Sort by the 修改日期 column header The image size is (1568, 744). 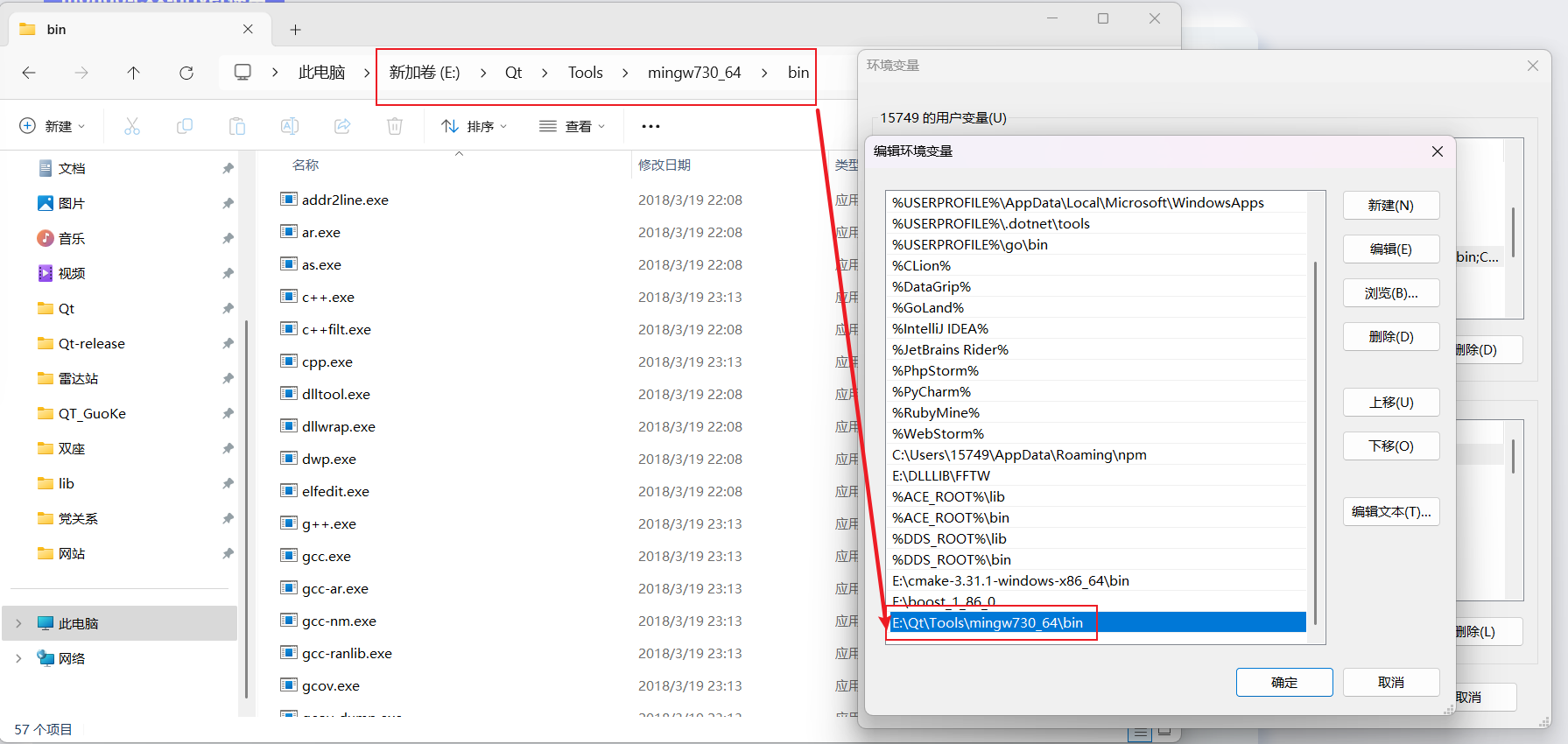point(664,165)
